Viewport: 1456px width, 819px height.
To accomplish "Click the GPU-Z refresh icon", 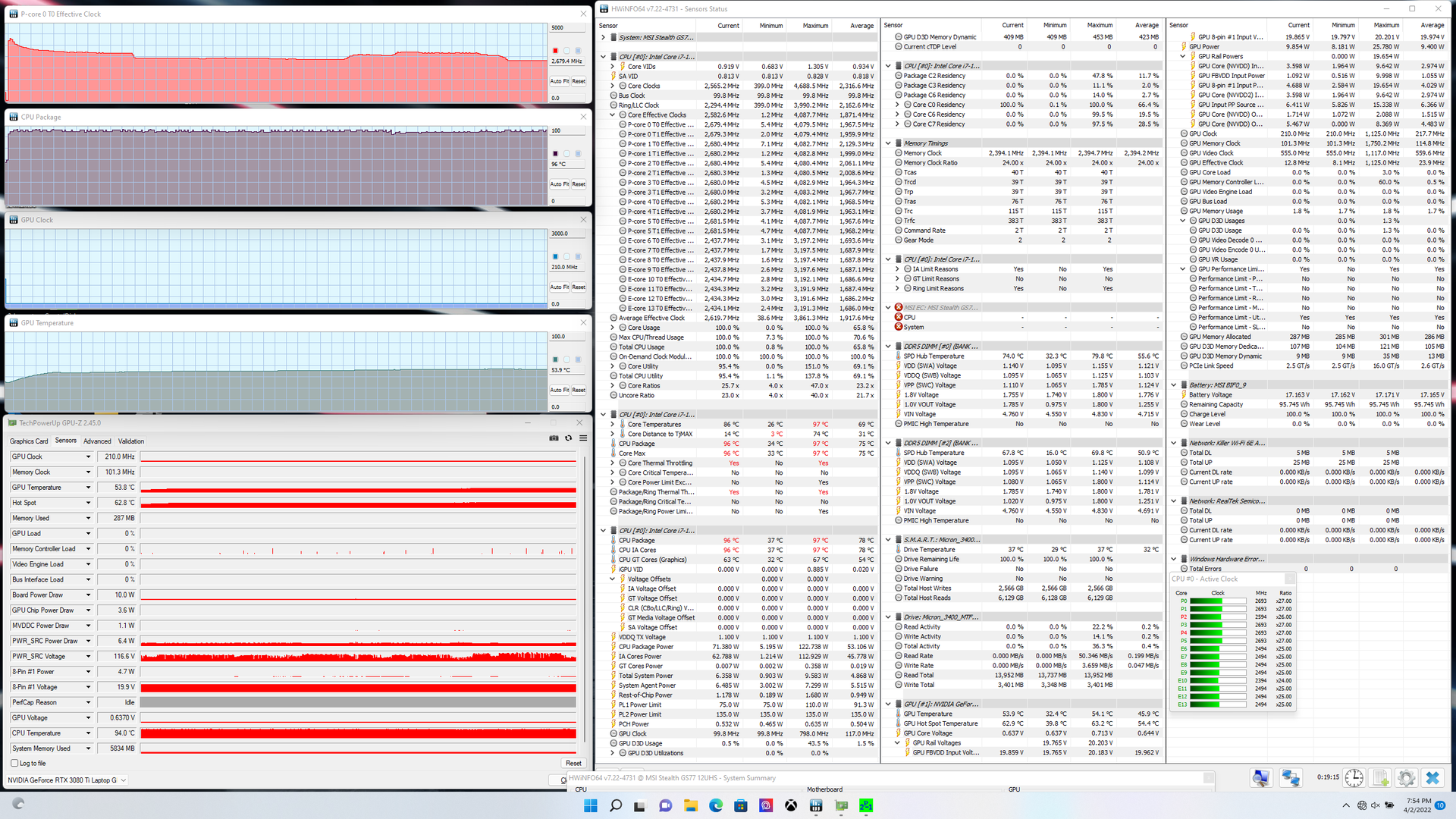I will click(x=568, y=438).
